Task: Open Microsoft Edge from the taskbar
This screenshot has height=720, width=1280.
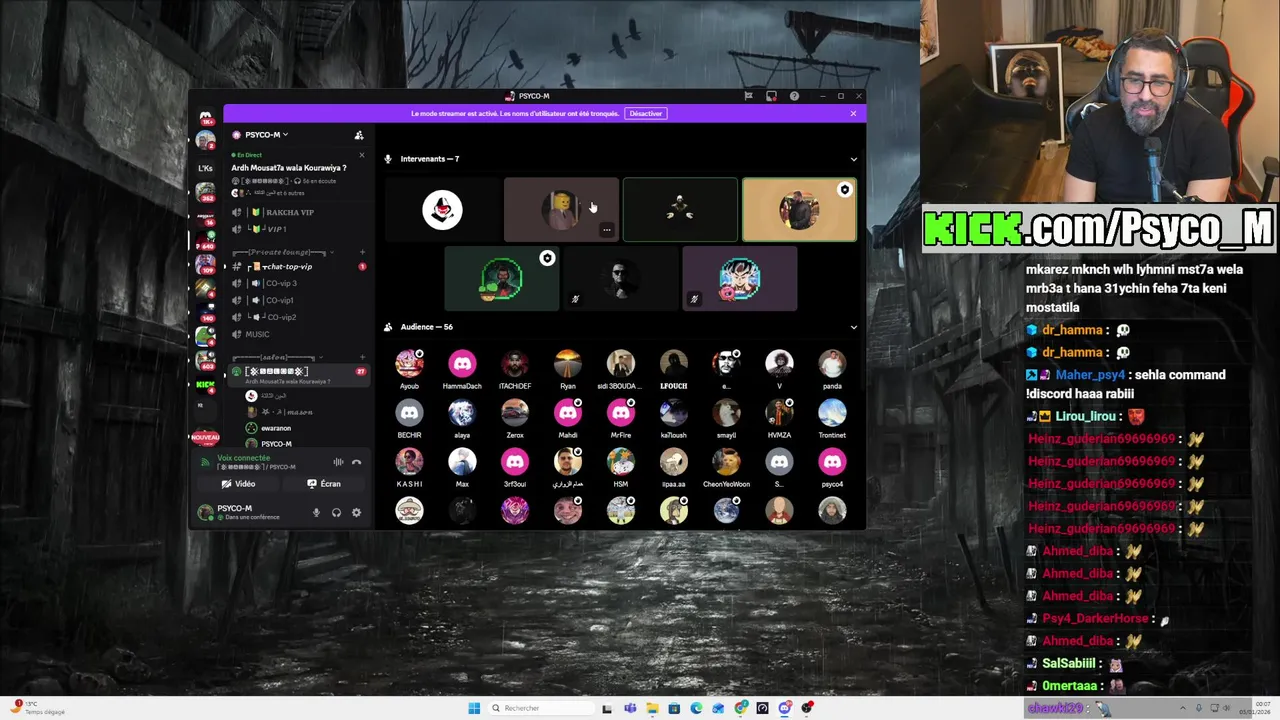Action: [696, 708]
